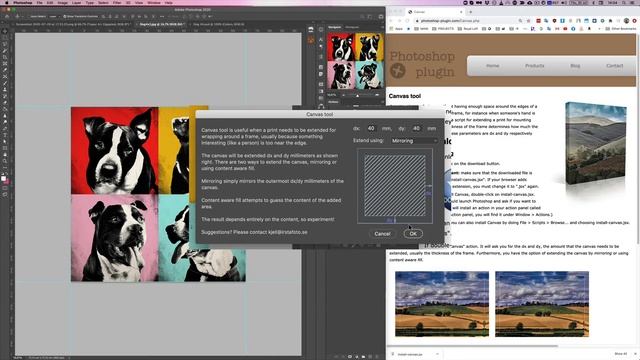Open a new Chrome tab
This screenshot has width=640, height=360.
[470, 12]
